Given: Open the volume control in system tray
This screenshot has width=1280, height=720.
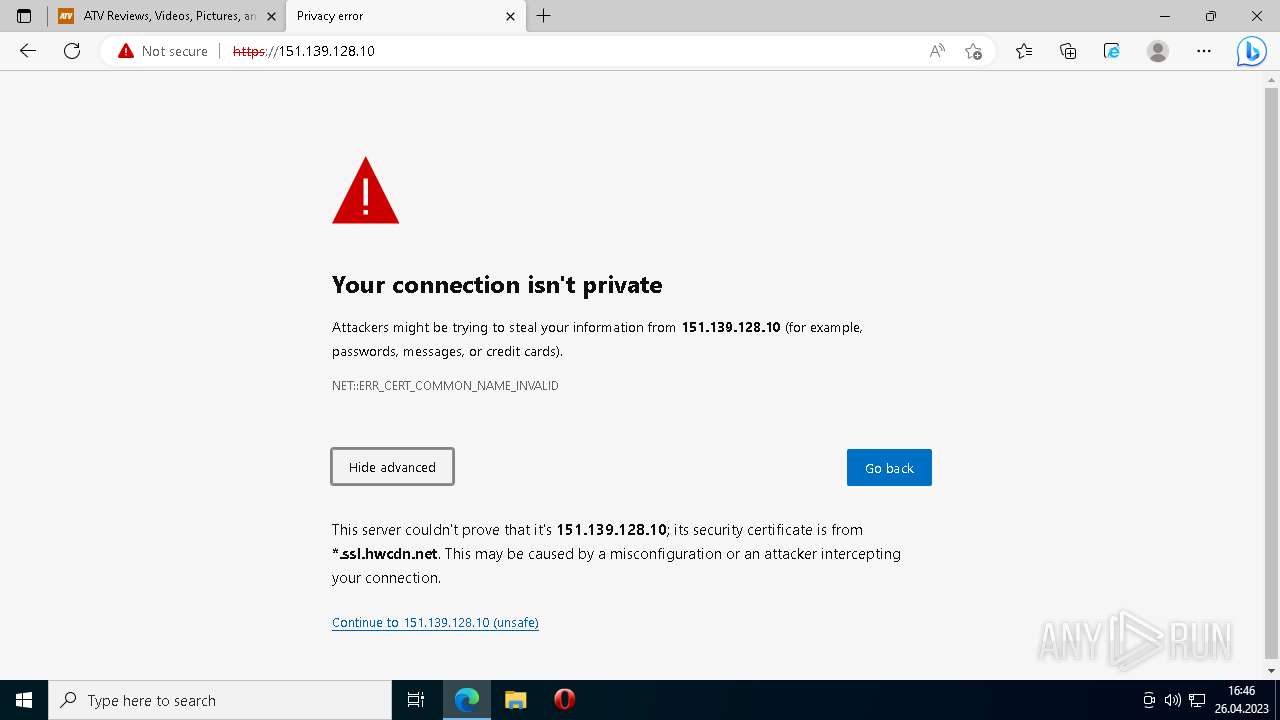Looking at the screenshot, I should click(x=1172, y=700).
